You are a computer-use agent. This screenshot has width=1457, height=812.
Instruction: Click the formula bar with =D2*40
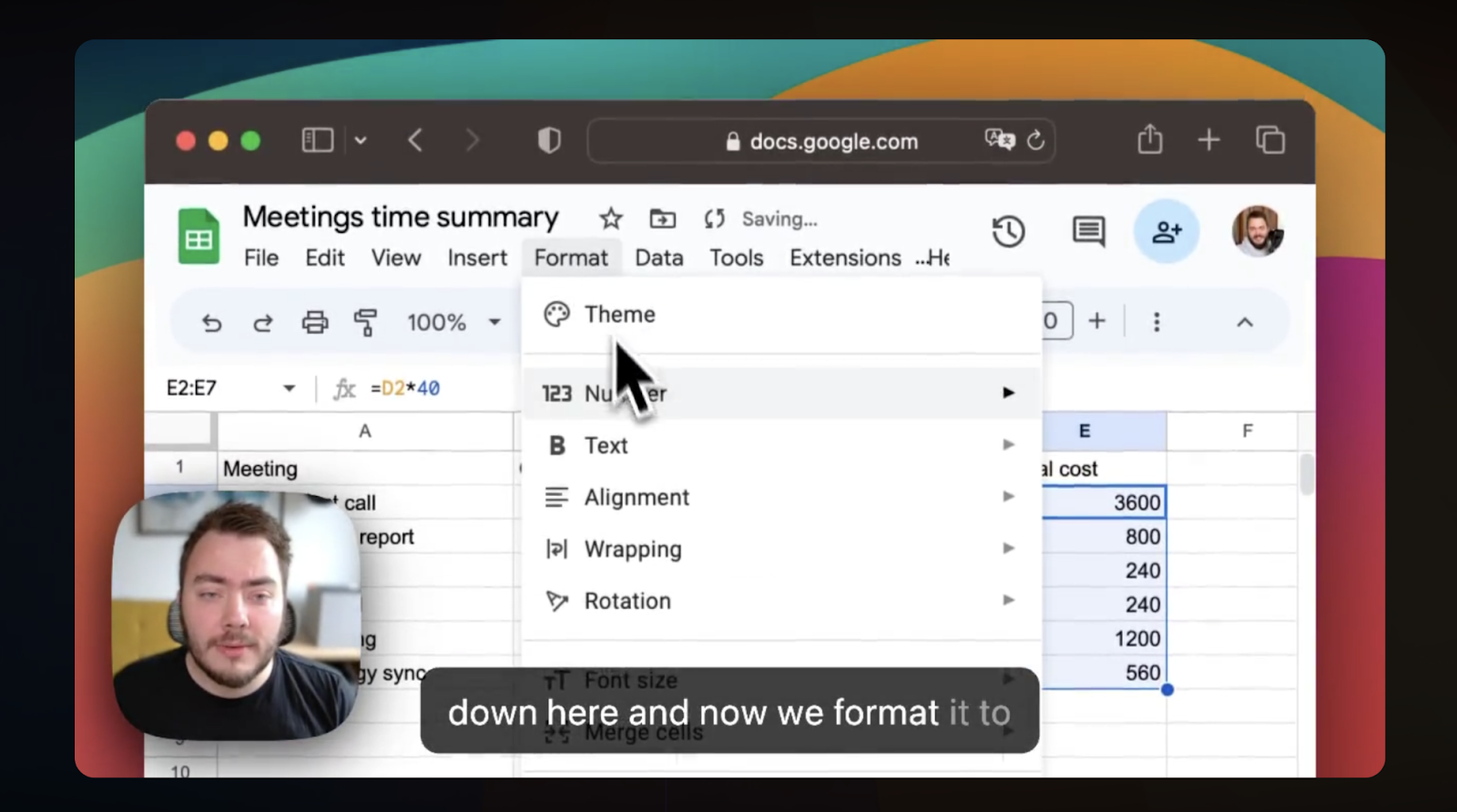point(405,389)
